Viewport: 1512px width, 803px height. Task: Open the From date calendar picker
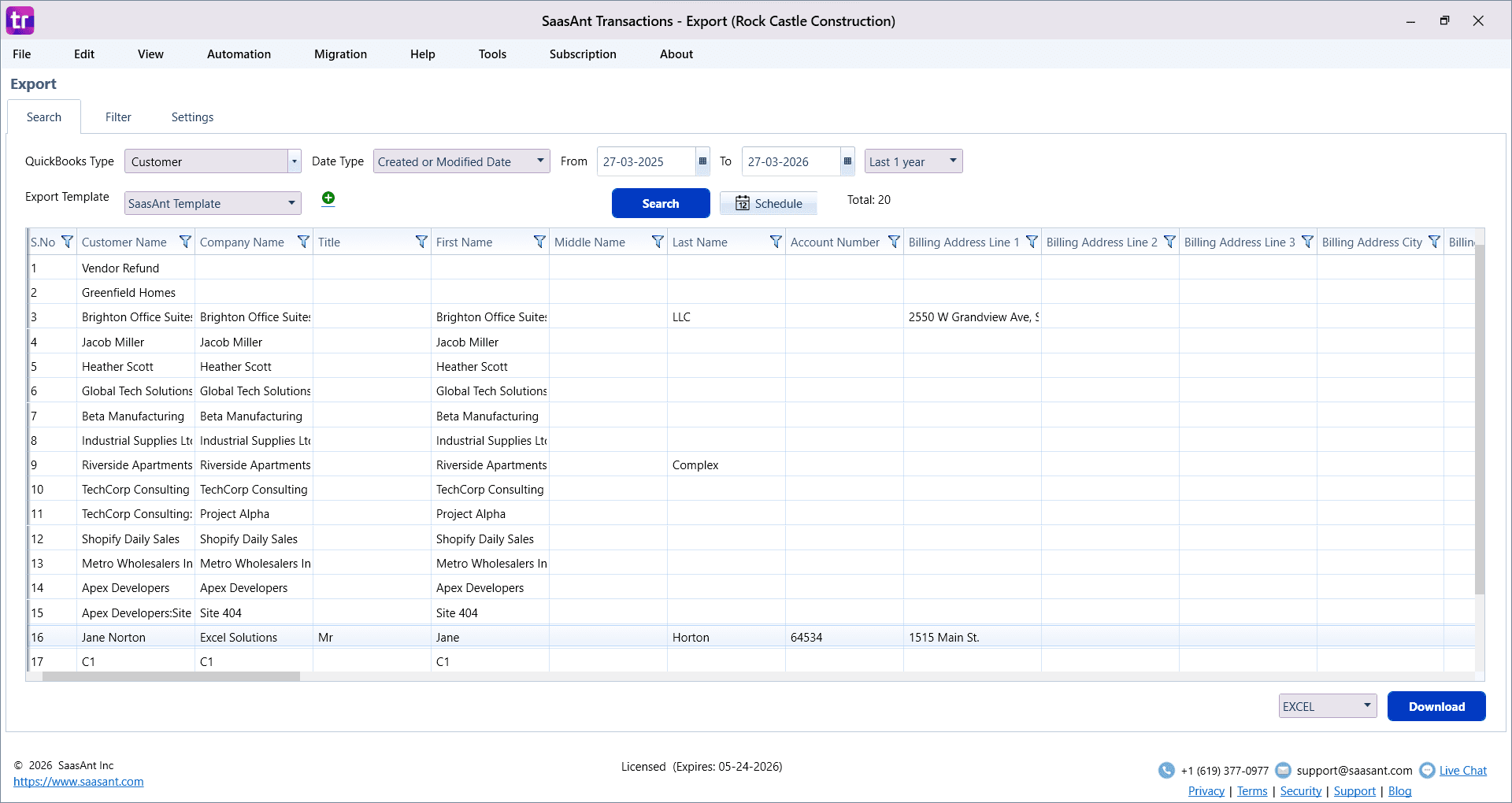point(702,161)
